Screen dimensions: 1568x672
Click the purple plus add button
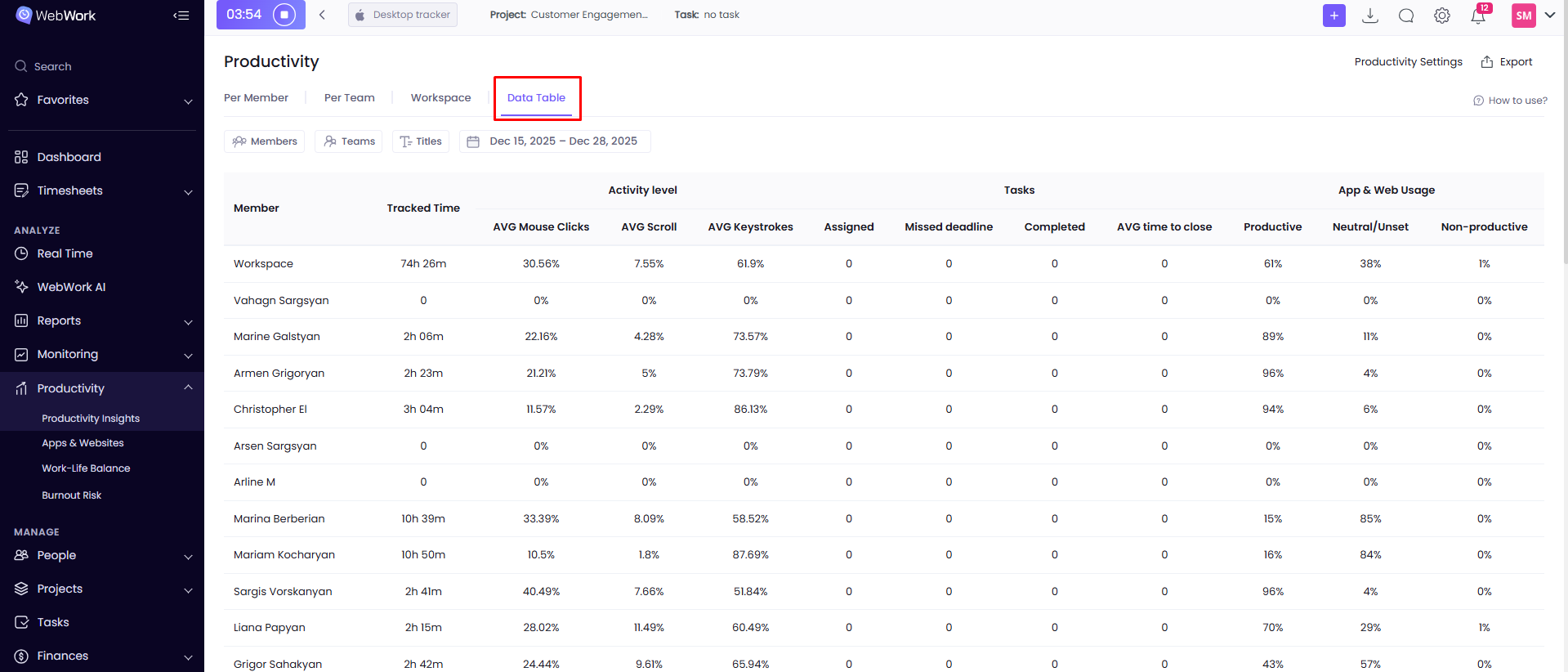[x=1333, y=16]
